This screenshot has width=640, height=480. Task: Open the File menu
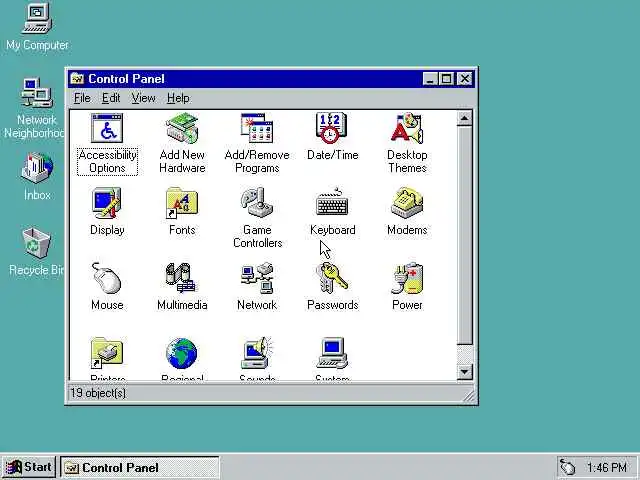(x=82, y=98)
